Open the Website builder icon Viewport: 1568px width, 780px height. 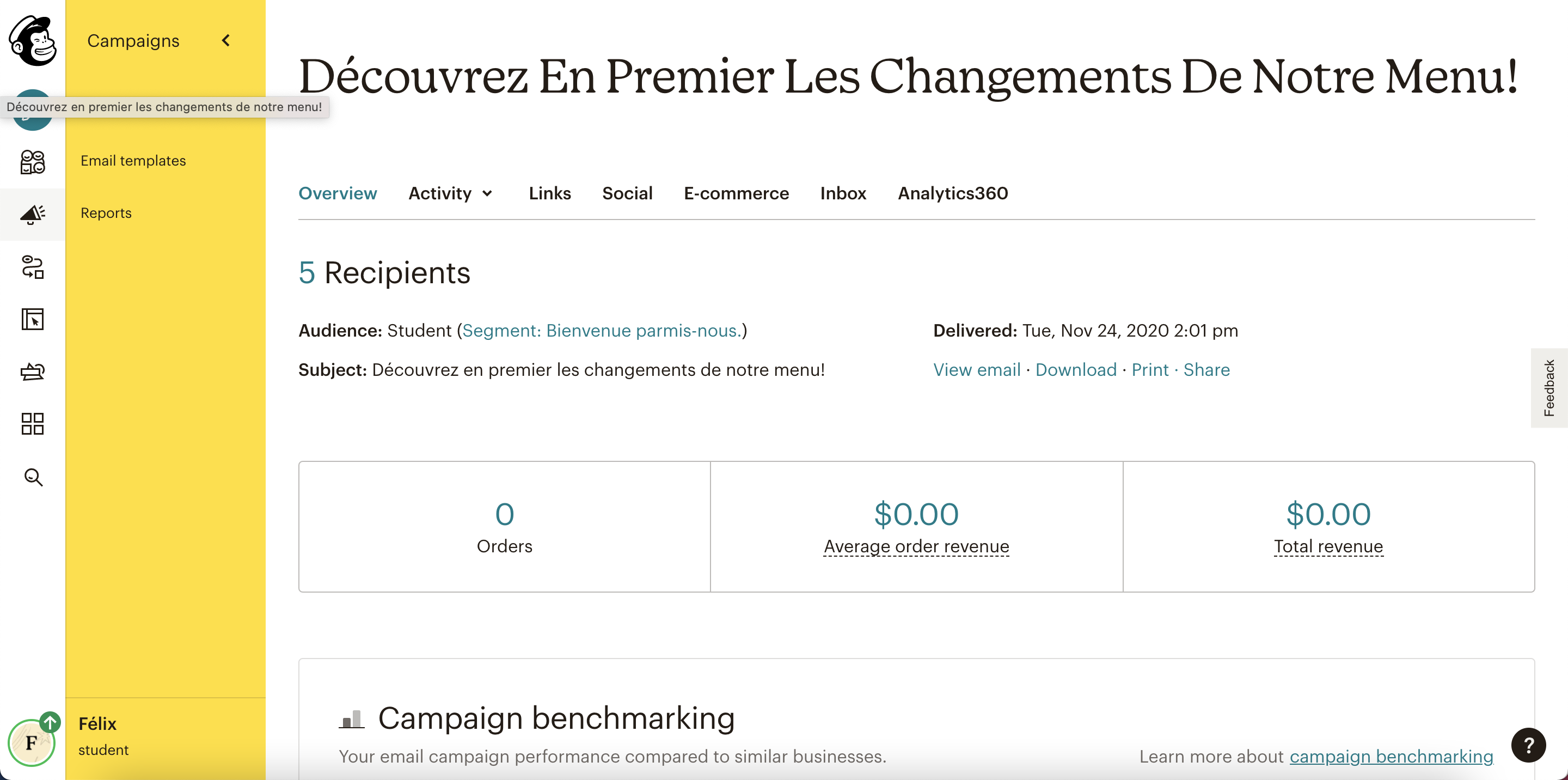point(33,319)
